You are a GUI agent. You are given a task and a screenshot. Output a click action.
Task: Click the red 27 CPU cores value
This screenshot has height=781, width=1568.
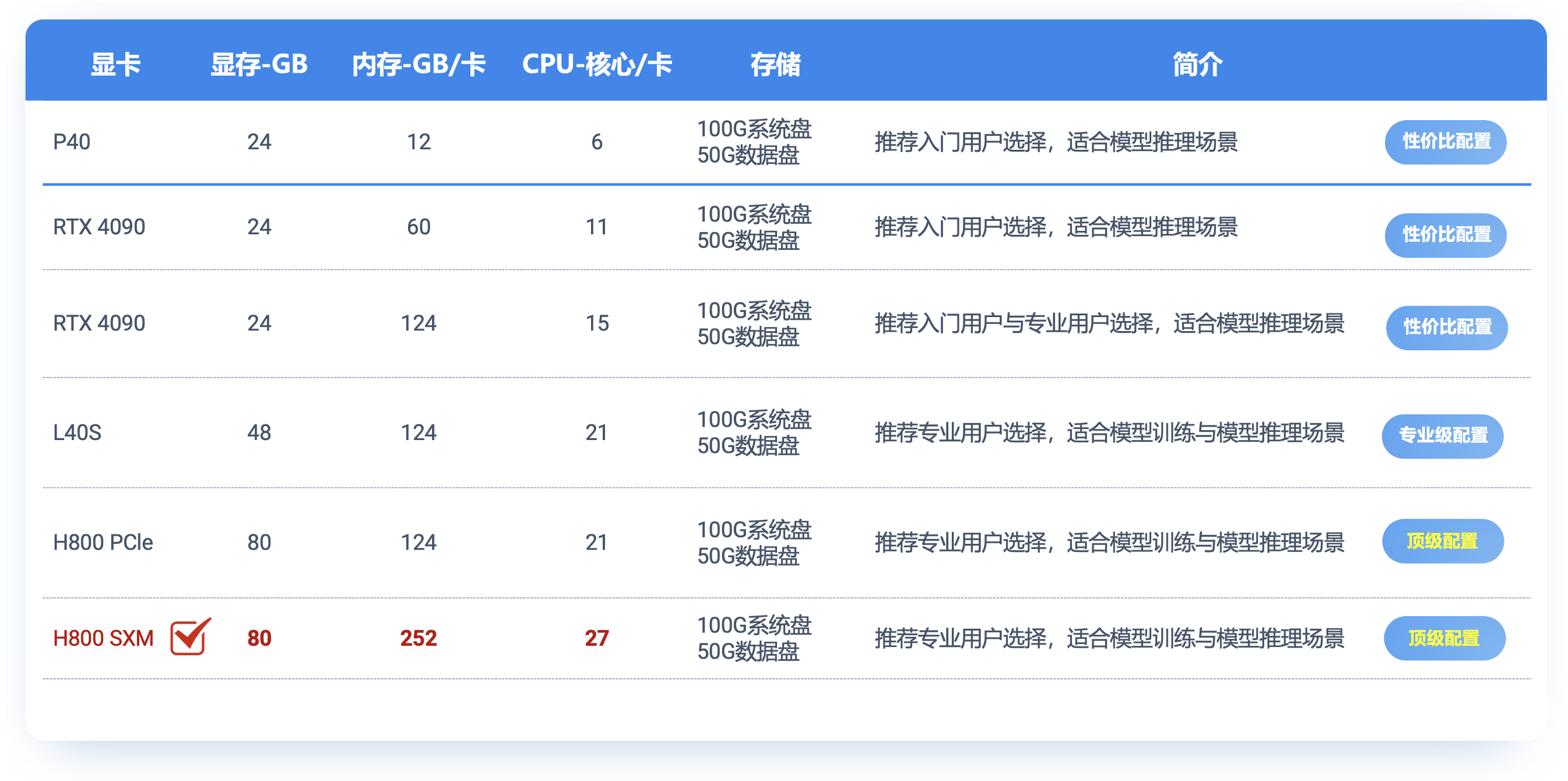(597, 639)
